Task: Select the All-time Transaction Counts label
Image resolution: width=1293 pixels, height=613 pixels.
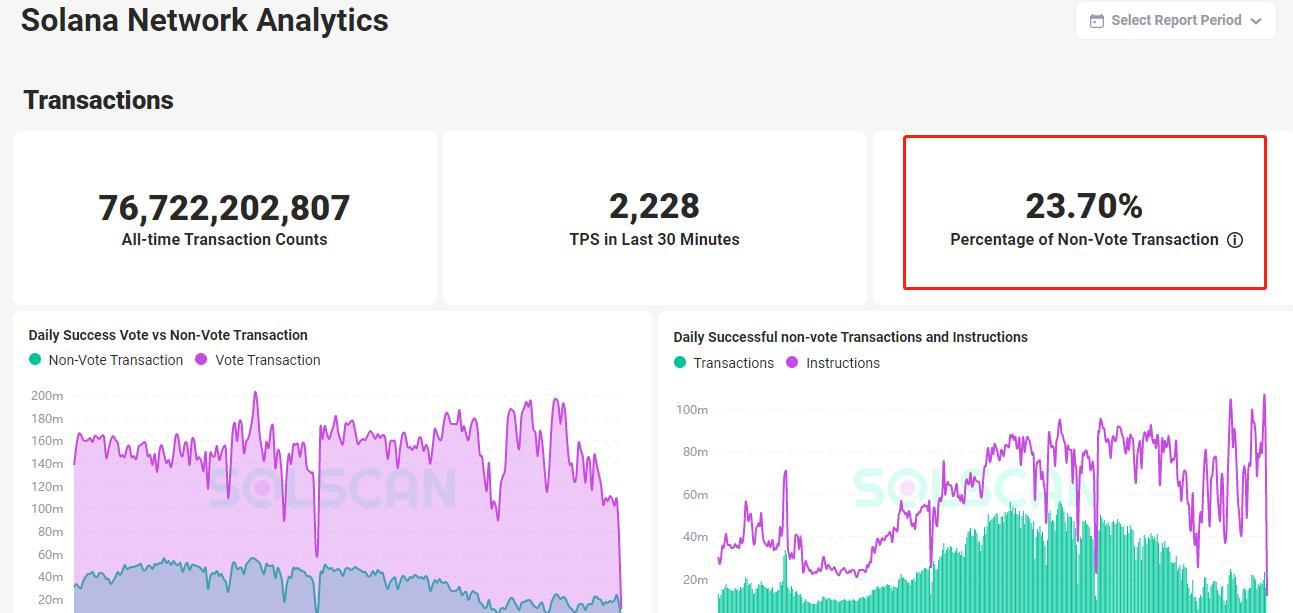Action: click(x=224, y=240)
